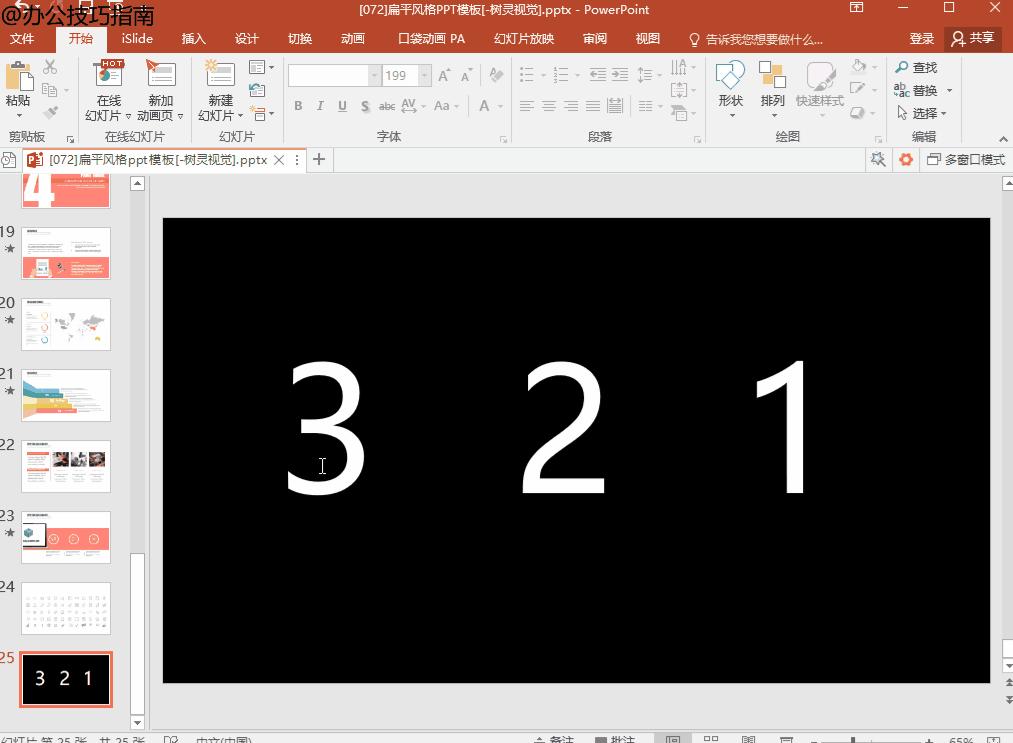Click the Paste (粘贴) clipboard icon
Viewport: 1013px width, 743px height.
pos(18,76)
